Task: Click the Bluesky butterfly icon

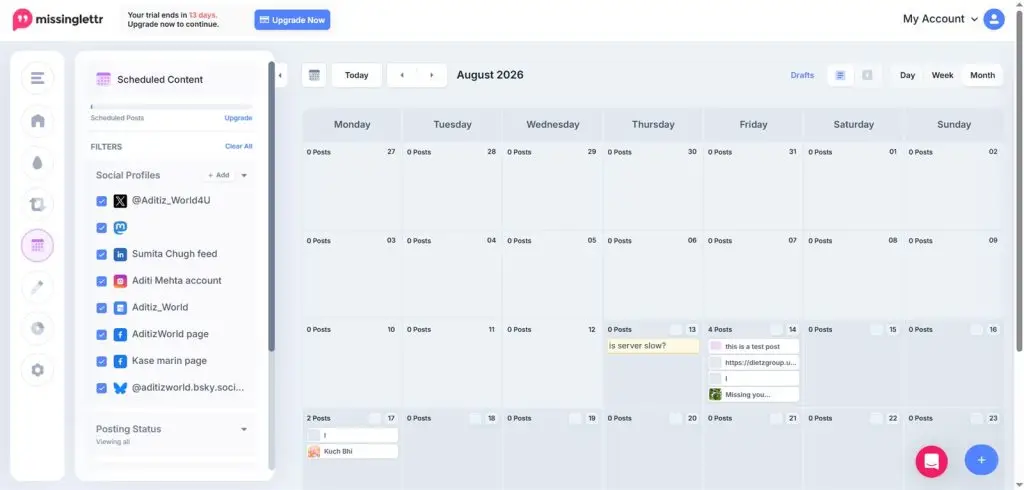Action: [120, 388]
